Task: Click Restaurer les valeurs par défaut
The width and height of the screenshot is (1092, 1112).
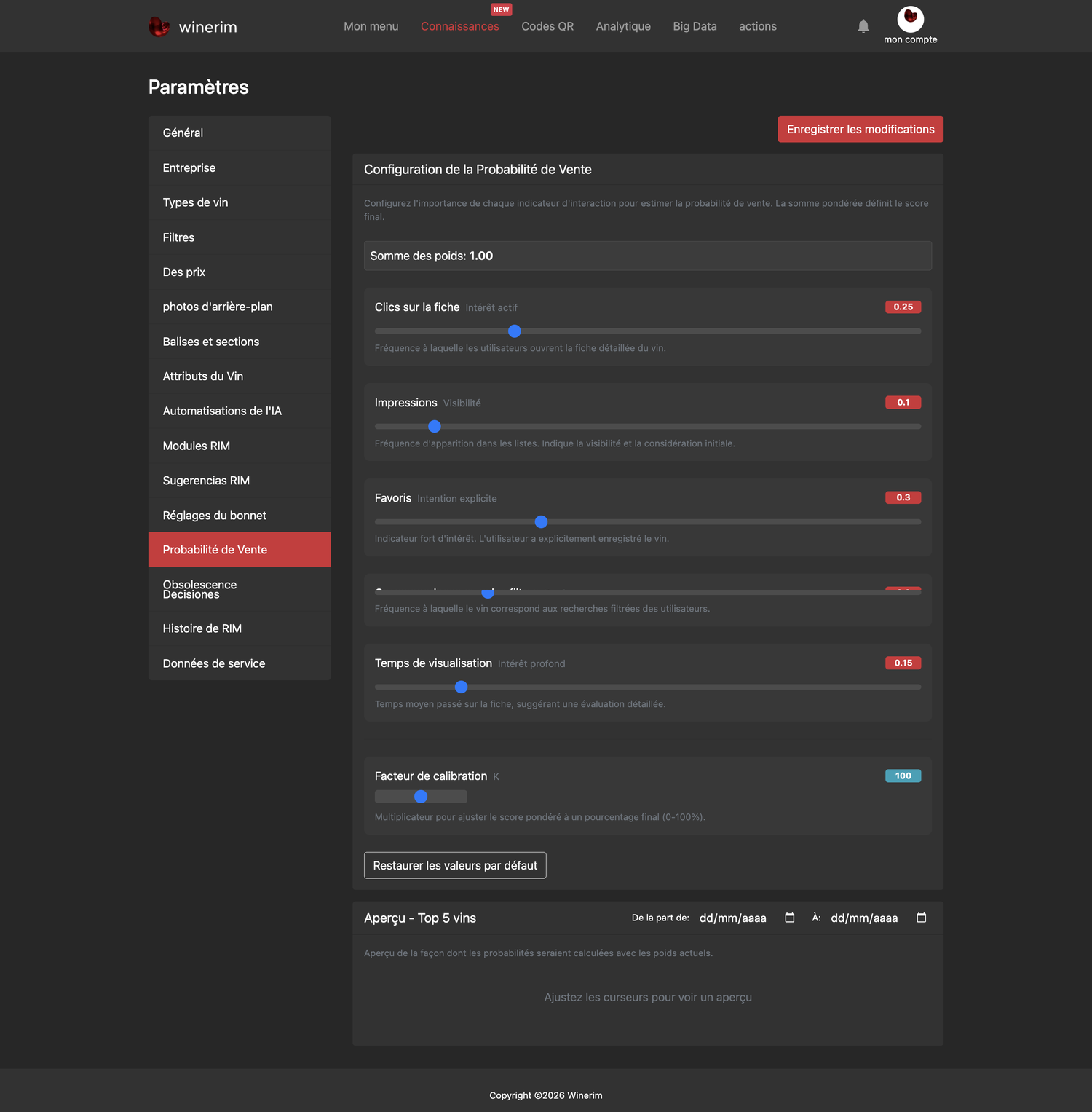Action: (455, 865)
